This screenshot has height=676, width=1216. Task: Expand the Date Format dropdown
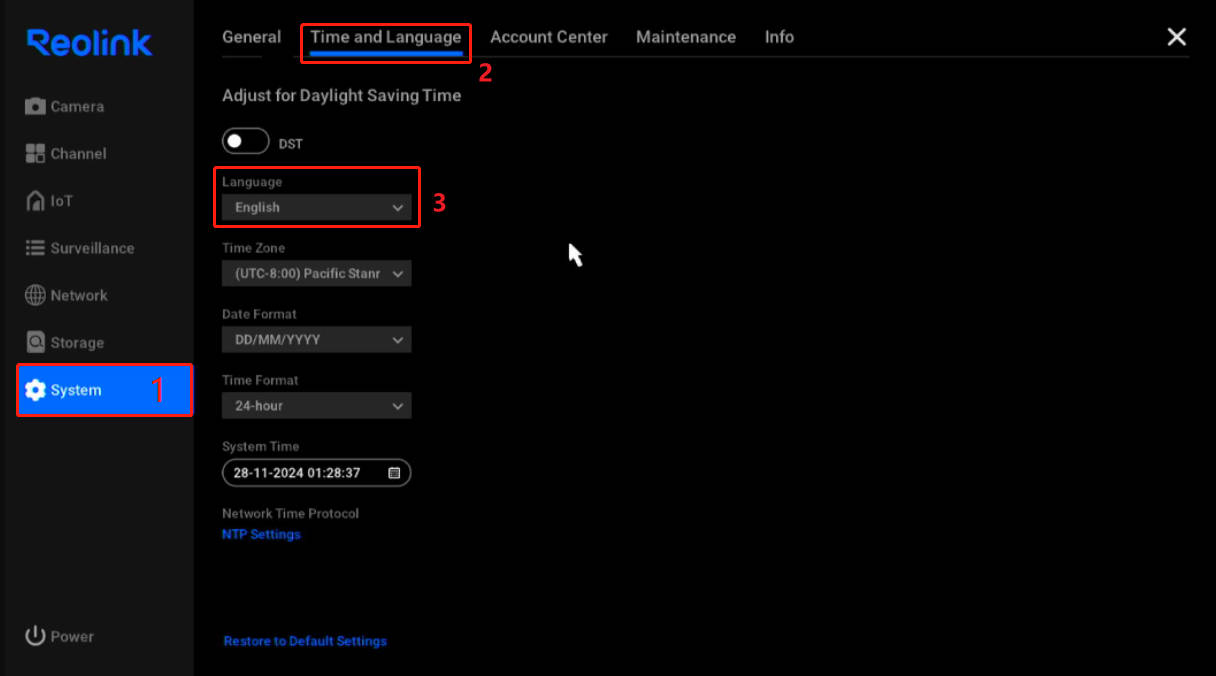click(x=316, y=340)
